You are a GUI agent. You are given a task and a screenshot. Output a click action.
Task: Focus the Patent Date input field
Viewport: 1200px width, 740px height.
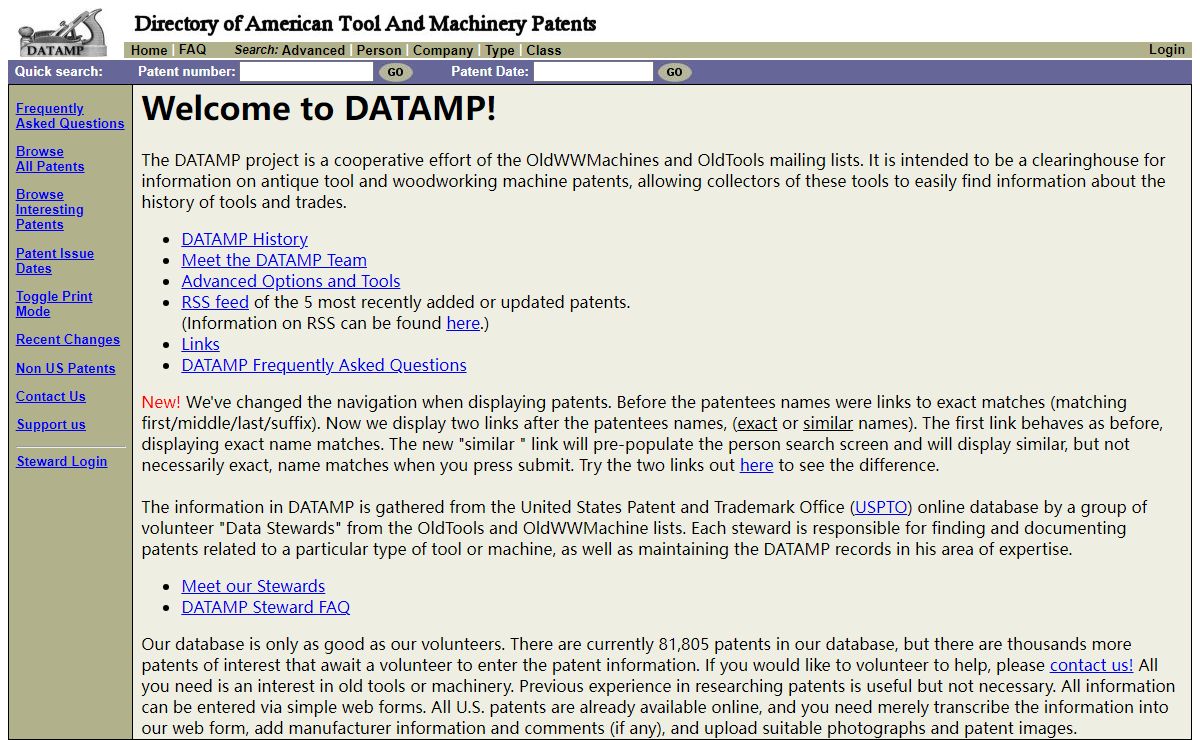593,72
